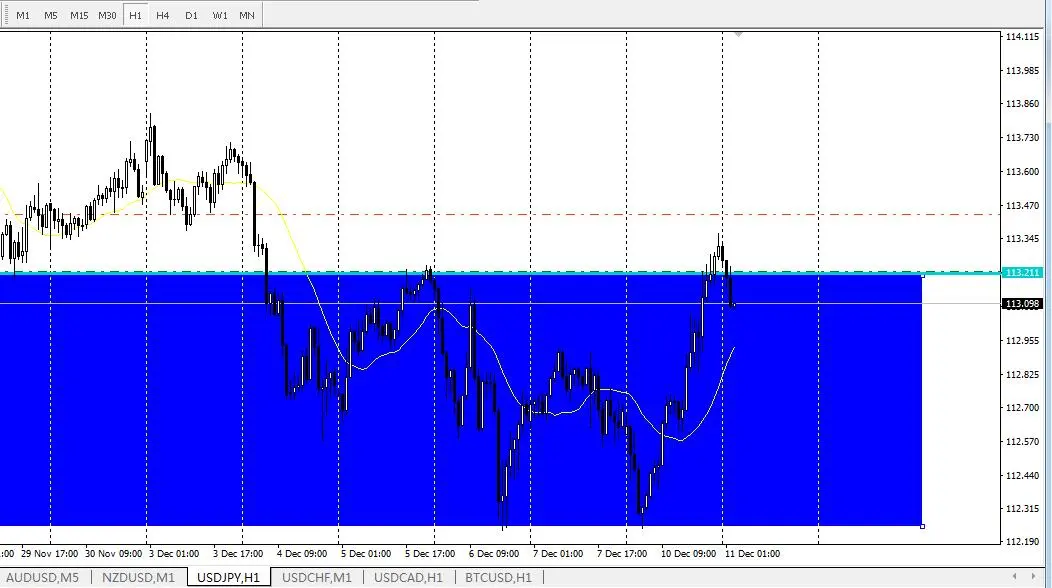This screenshot has height=588, width=1052.
Task: Select the M15 timeframe button
Action: (79, 15)
